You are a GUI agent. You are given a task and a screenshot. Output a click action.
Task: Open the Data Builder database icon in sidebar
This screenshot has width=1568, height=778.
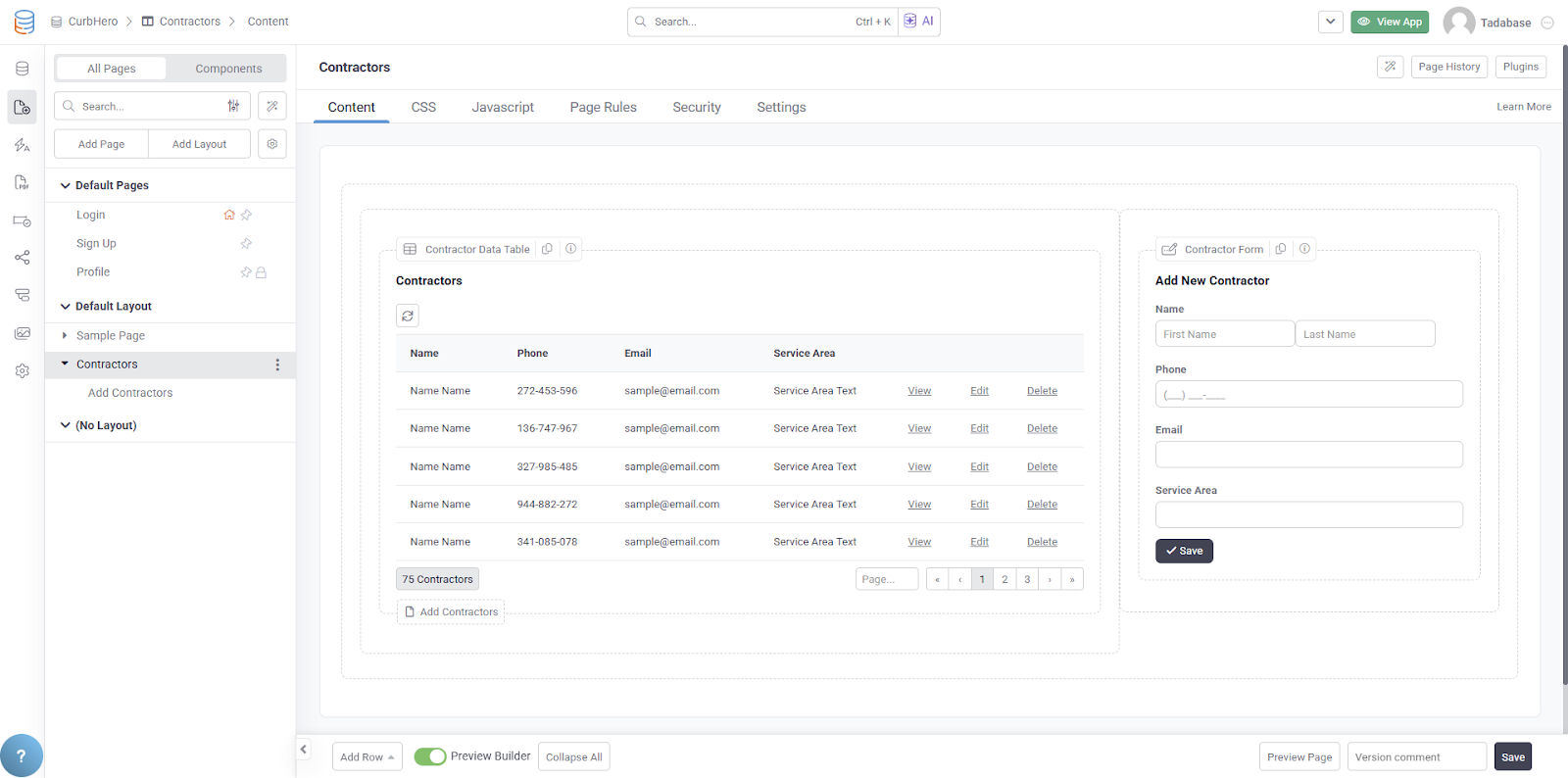pyautogui.click(x=22, y=69)
